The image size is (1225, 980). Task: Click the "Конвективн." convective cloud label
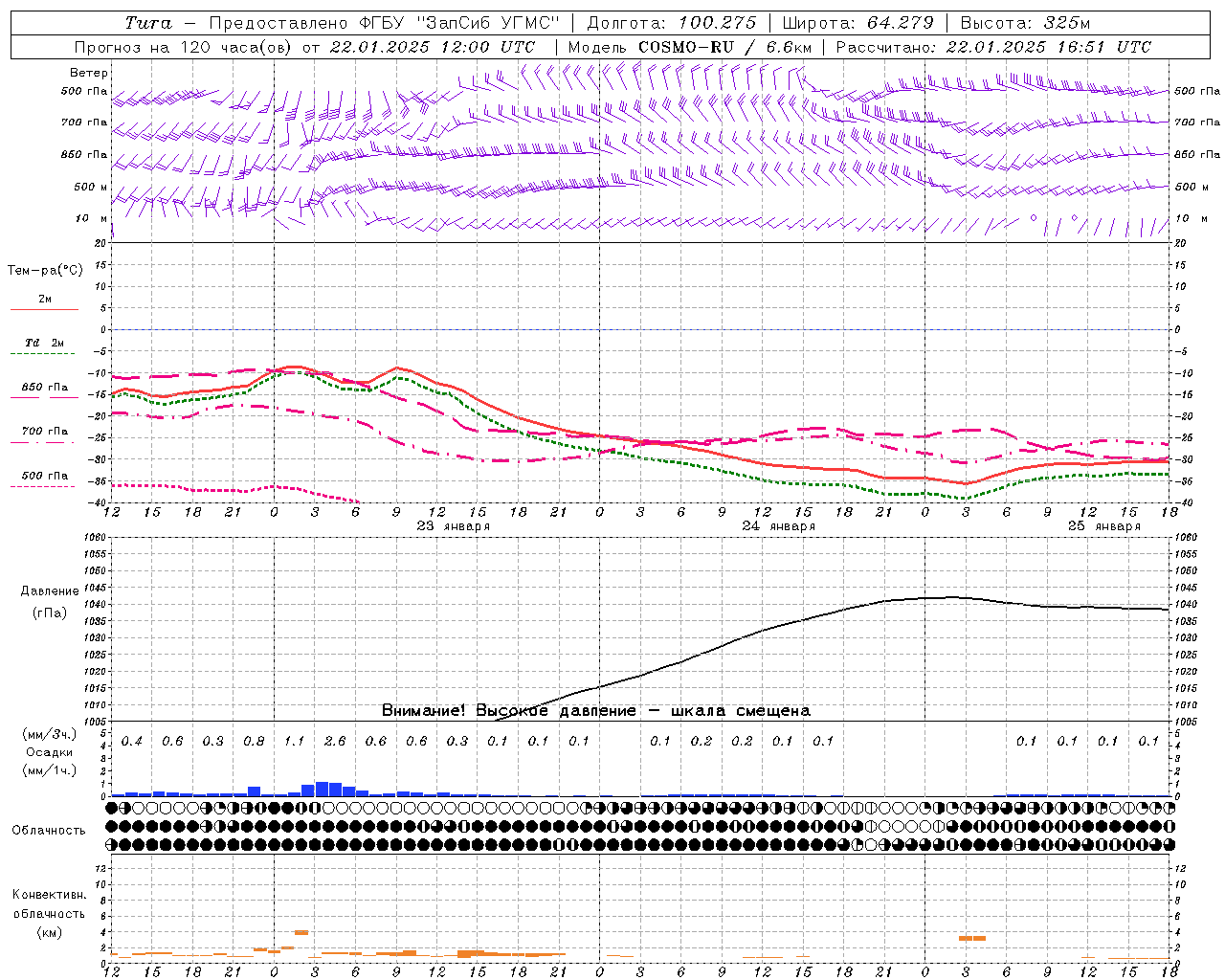[49, 895]
